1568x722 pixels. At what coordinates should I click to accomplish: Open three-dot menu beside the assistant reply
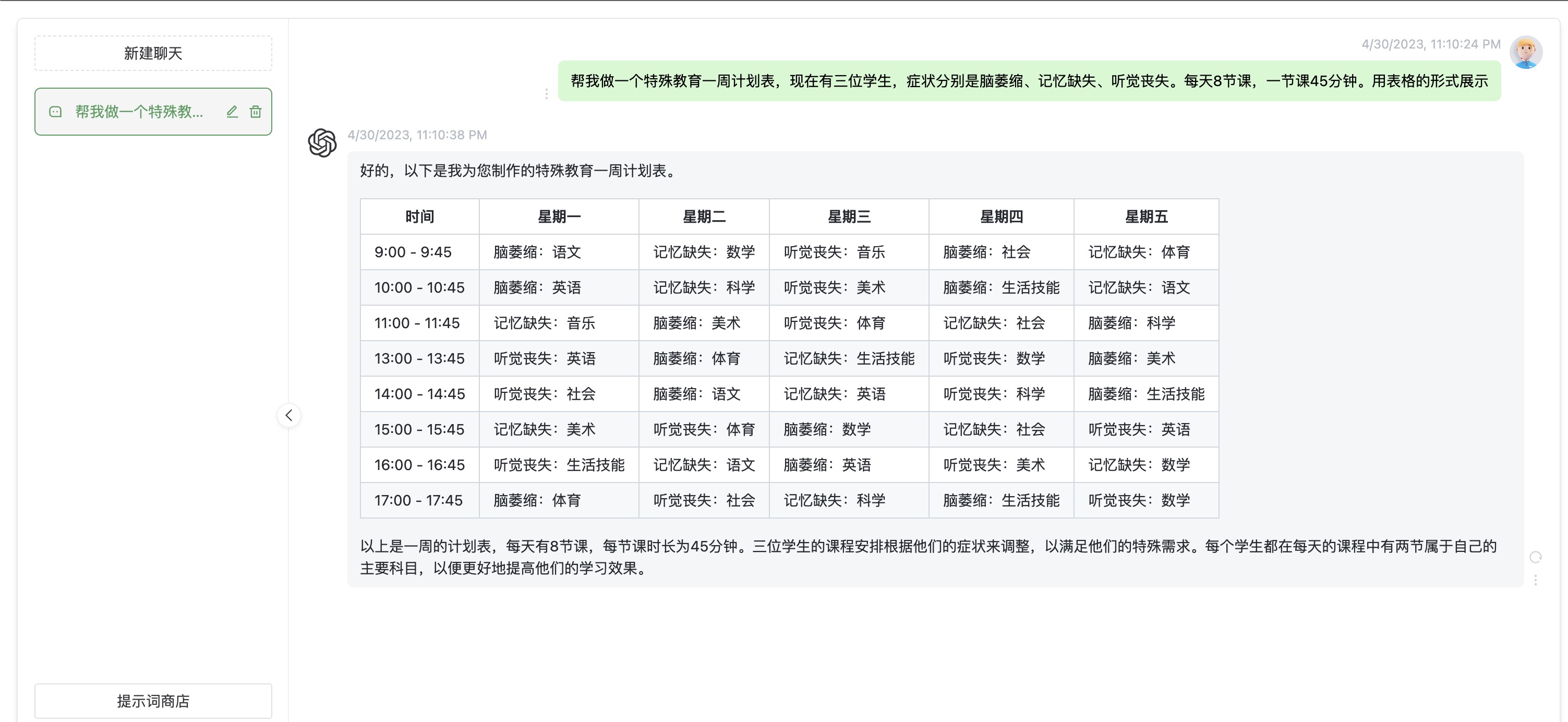[1535, 580]
